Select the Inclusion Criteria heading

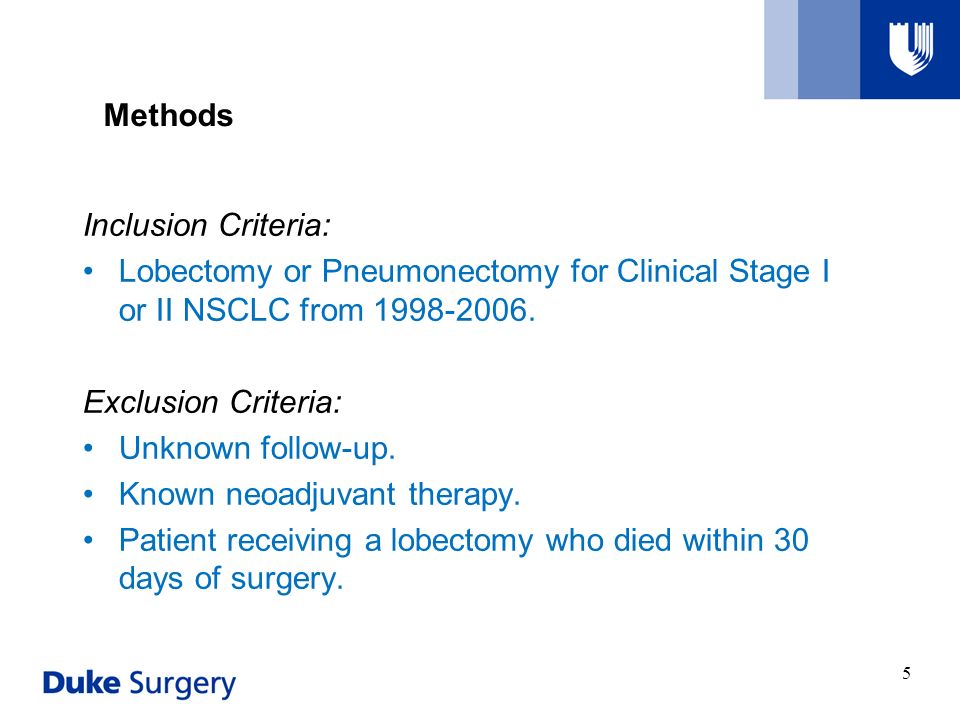(207, 225)
